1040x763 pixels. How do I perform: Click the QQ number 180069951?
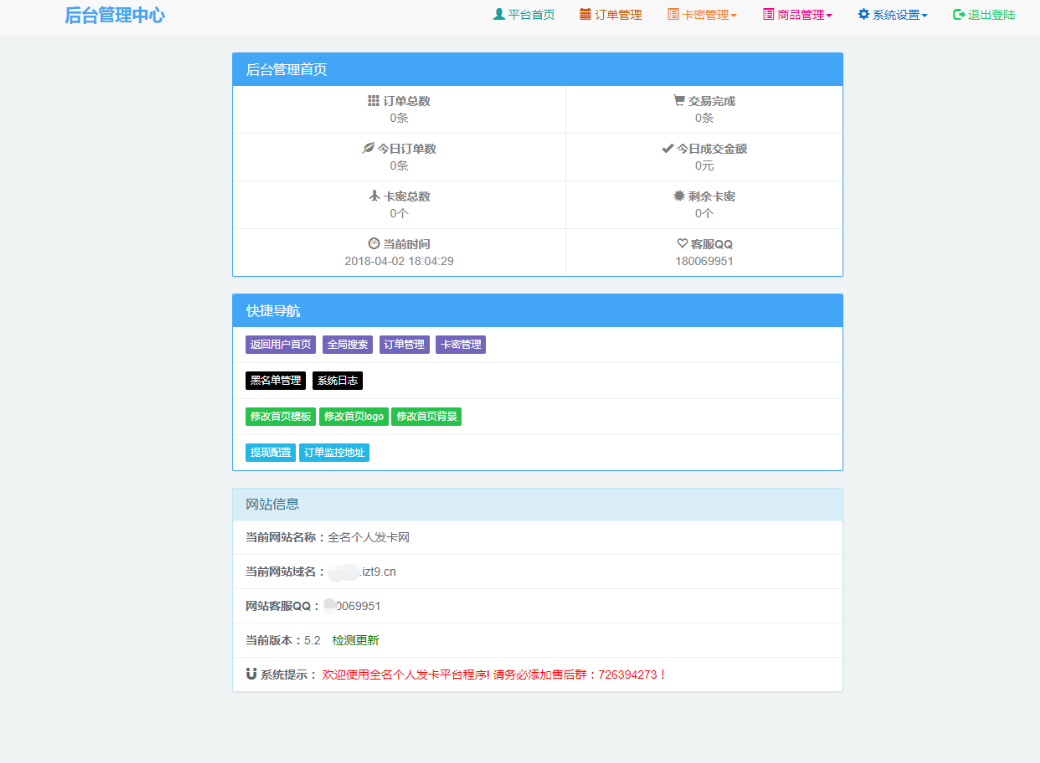(704, 261)
